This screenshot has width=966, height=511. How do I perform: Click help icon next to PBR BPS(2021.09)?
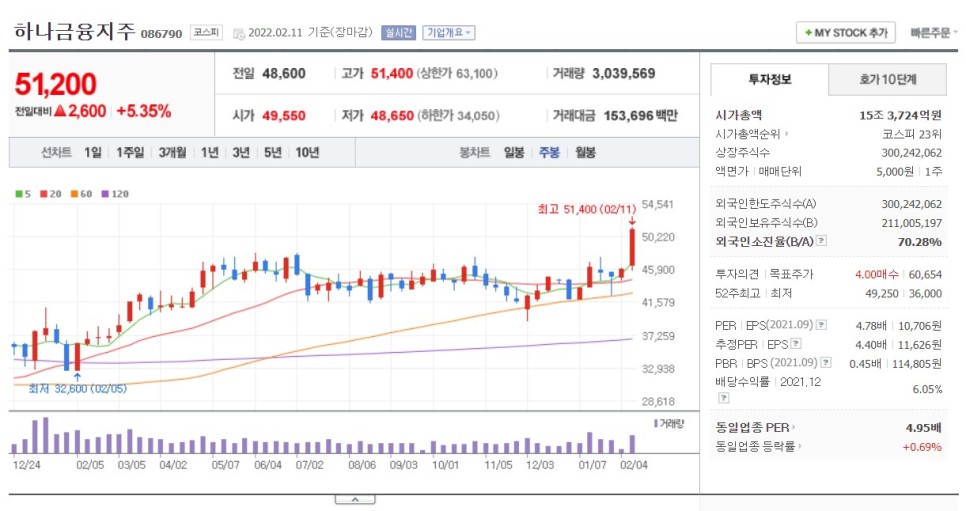click(x=826, y=363)
